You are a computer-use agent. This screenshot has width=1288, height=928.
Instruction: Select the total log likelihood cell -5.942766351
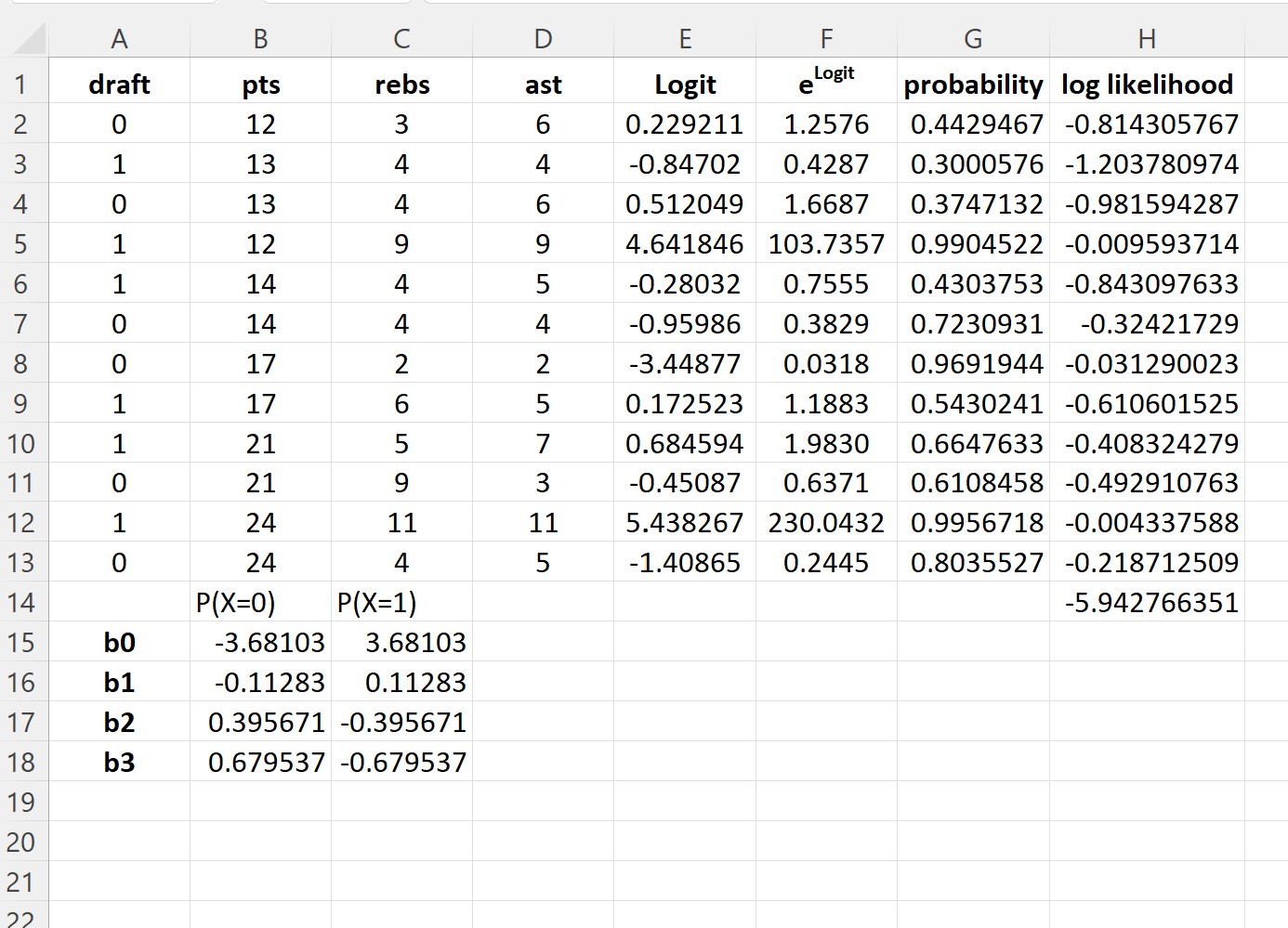point(1148,602)
